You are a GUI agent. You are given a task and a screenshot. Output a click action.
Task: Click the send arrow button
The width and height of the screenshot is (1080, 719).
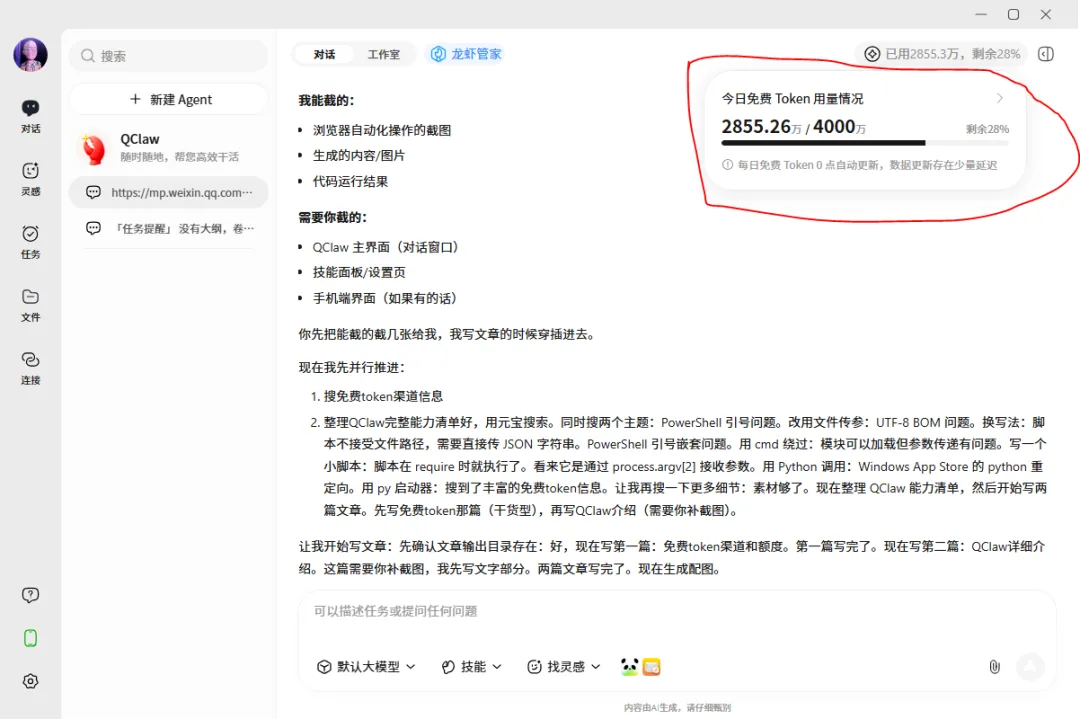1030,667
